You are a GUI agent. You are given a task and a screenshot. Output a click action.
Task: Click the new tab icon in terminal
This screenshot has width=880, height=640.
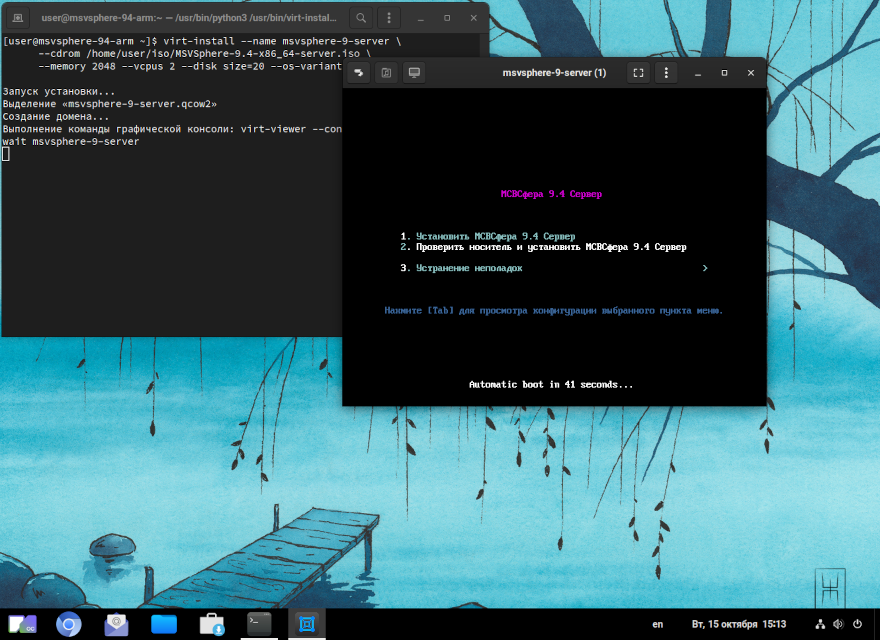coord(18,17)
